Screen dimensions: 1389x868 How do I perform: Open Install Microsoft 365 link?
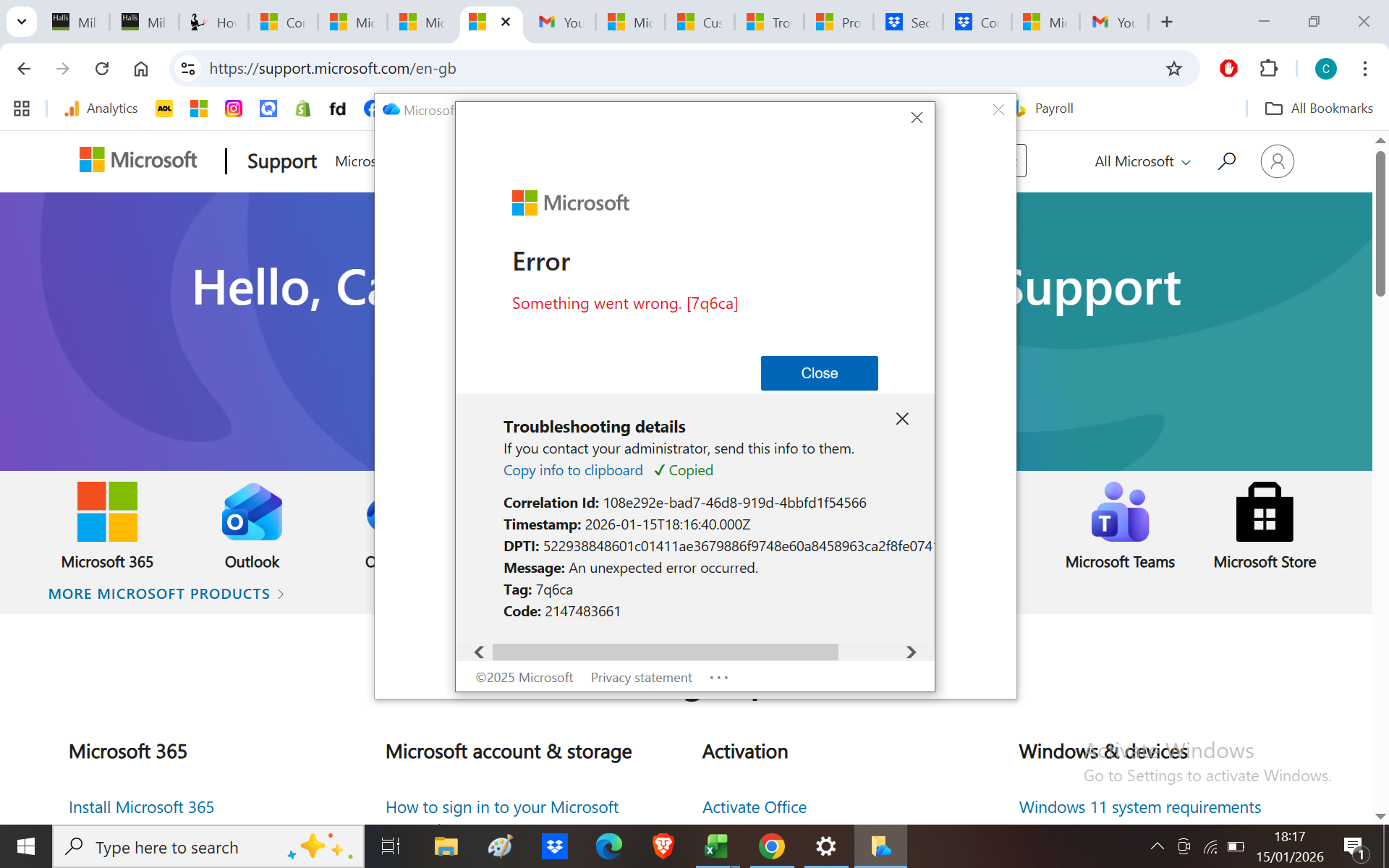141,807
